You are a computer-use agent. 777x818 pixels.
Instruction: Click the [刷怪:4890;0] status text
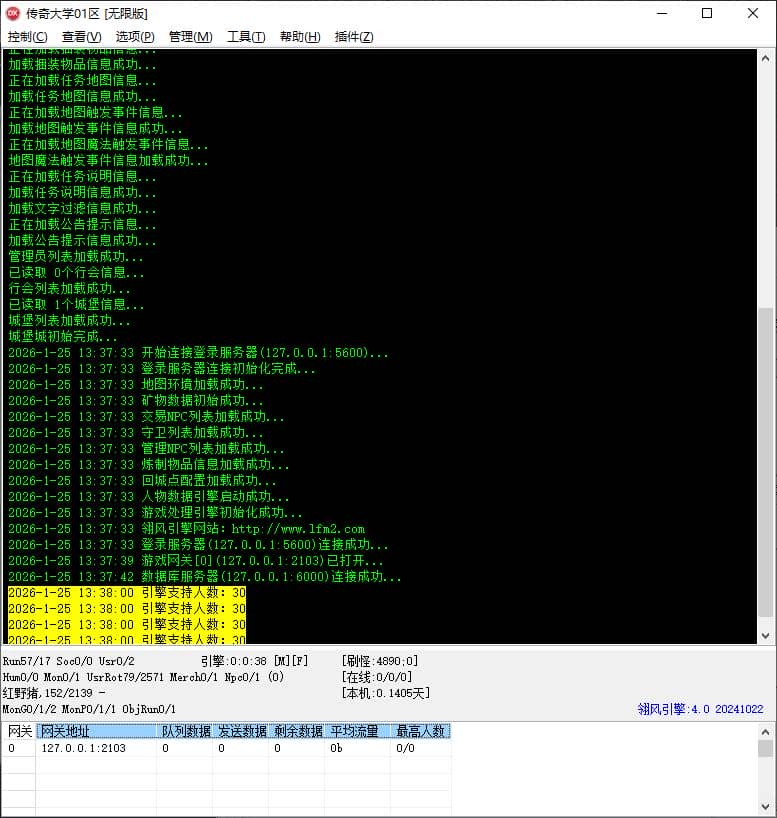coord(380,661)
